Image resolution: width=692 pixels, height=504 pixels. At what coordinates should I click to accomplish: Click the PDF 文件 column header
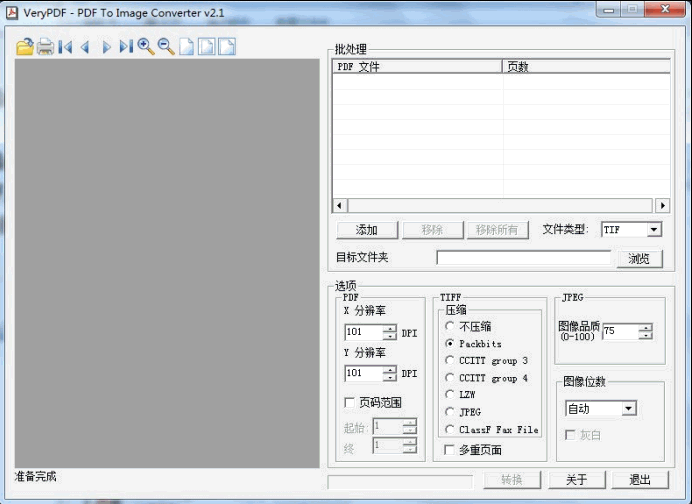pyautogui.click(x=417, y=67)
